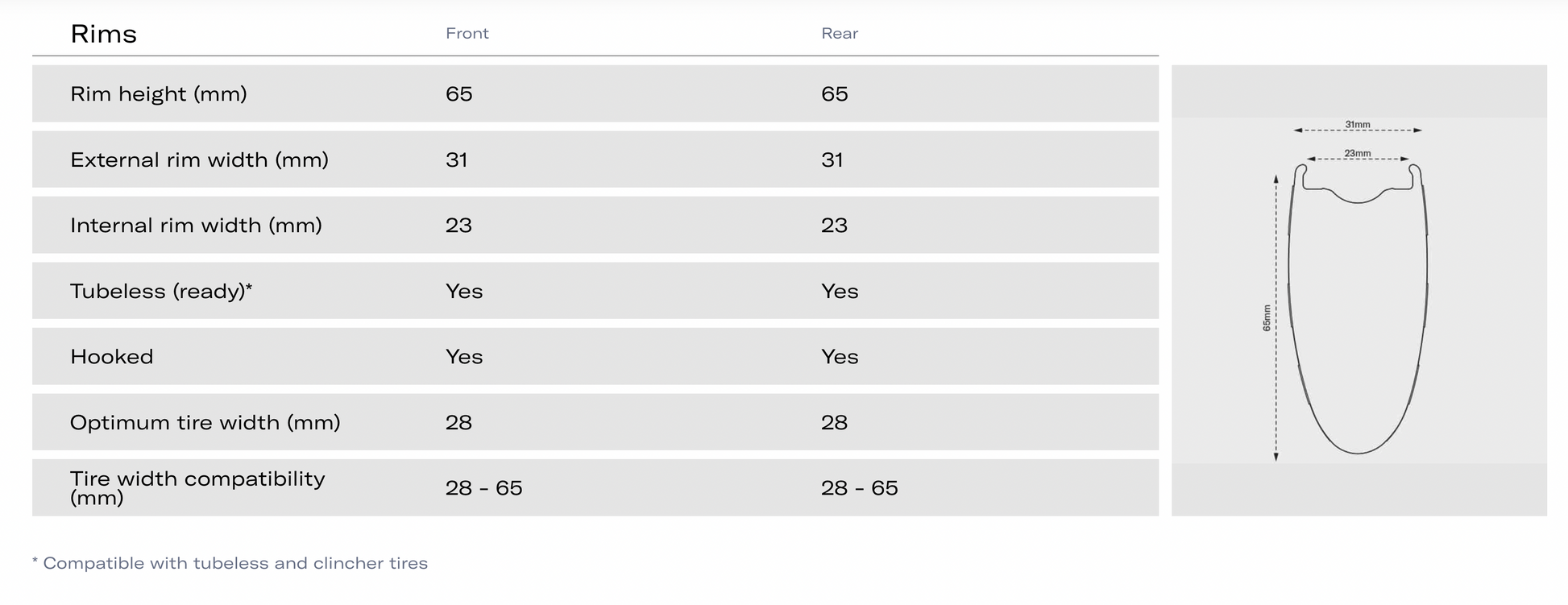Select the Internal rim width (mm) label
1568x605 pixels.
click(197, 226)
